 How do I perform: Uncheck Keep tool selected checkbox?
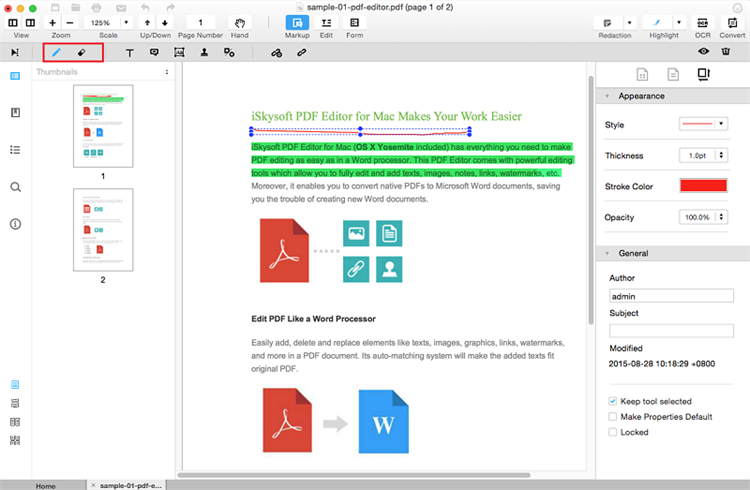pyautogui.click(x=613, y=401)
